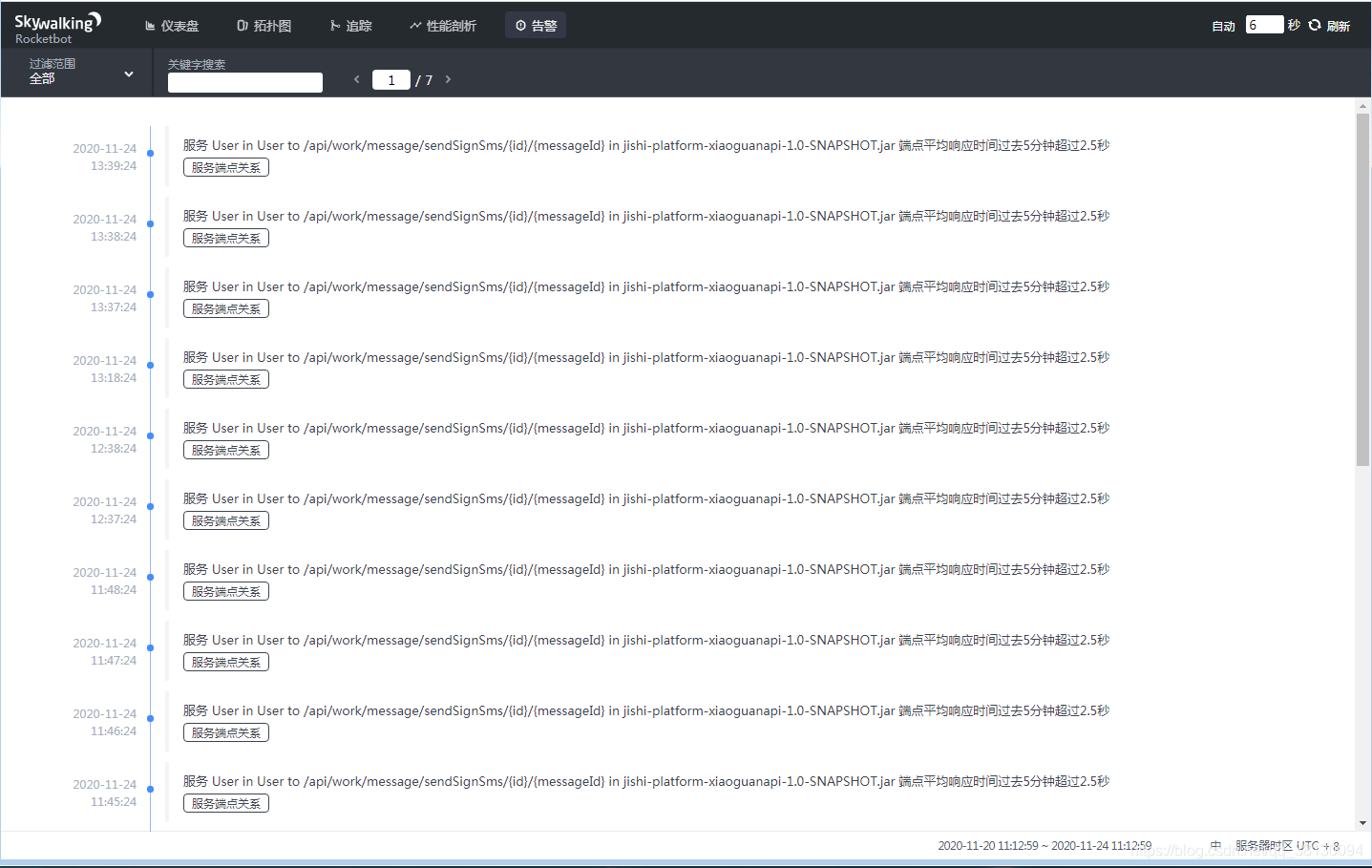Open the time range picker in footer
1372x868 pixels.
[1045, 846]
